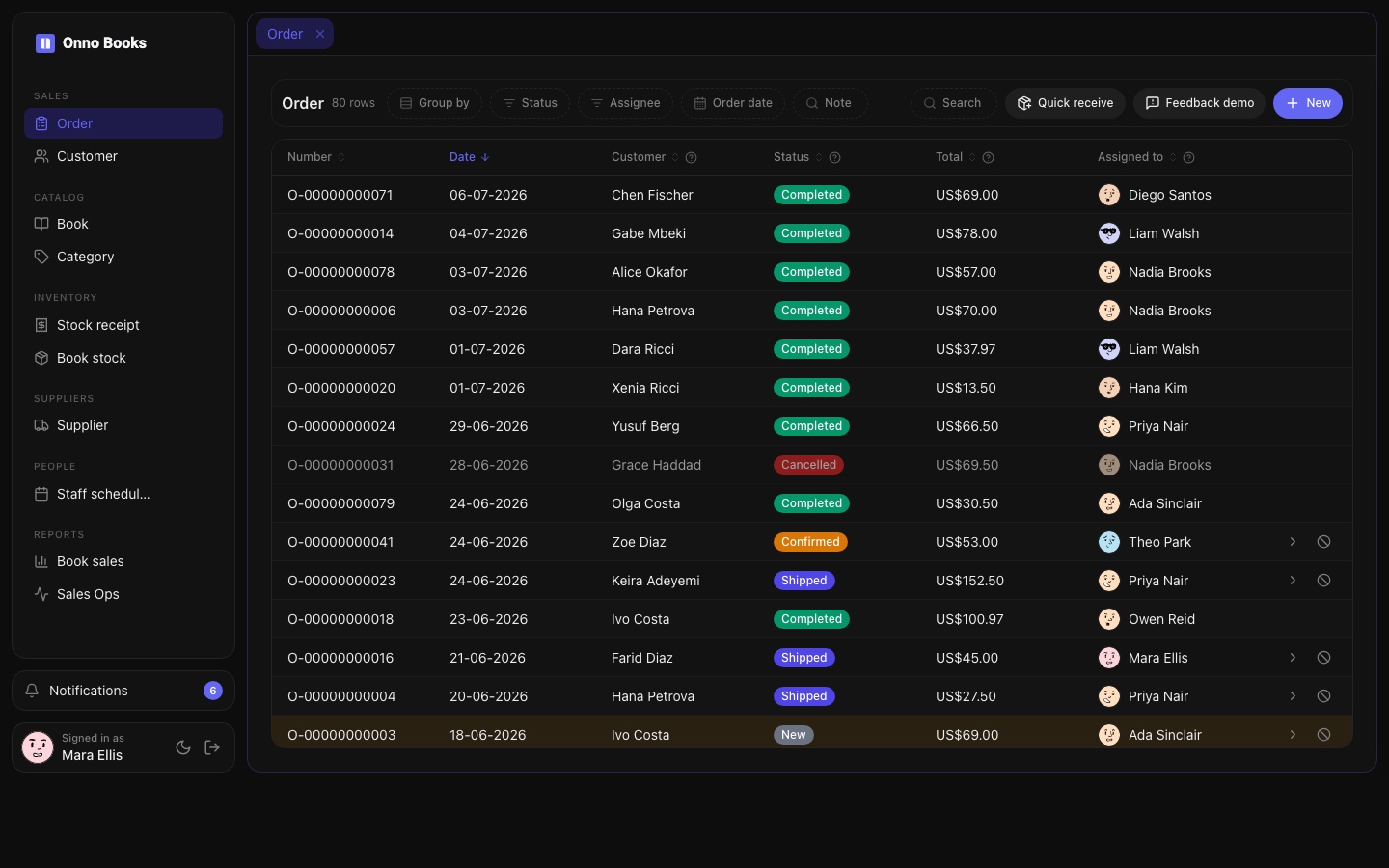This screenshot has height=868, width=1389.
Task: Click Theo Park avatar
Action: pos(1109,542)
